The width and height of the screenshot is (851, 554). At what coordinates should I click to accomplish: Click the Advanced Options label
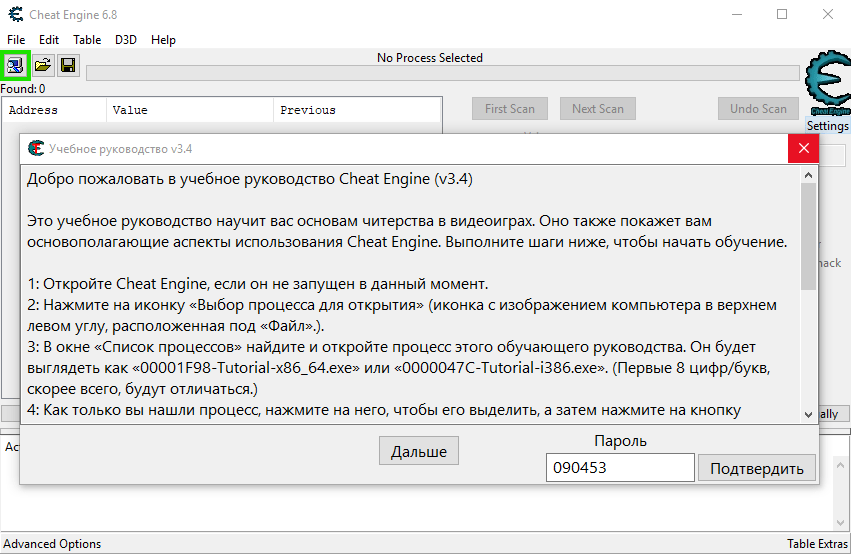(x=52, y=544)
